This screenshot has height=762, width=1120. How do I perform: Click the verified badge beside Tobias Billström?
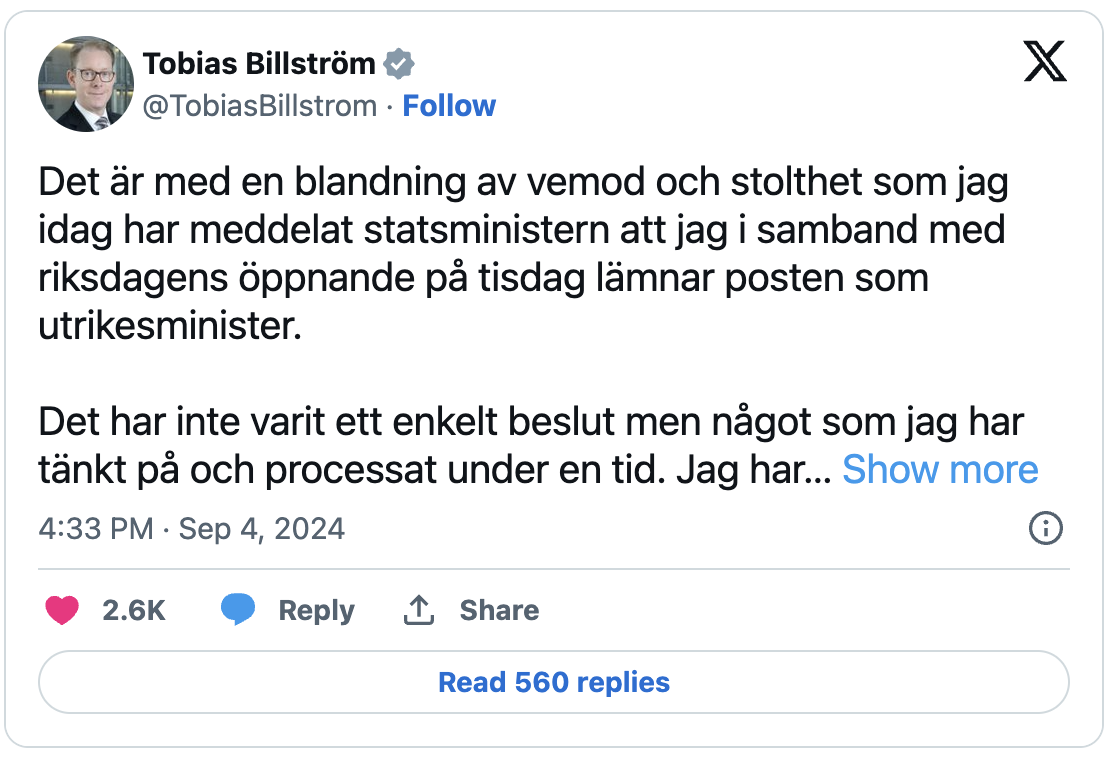[400, 64]
